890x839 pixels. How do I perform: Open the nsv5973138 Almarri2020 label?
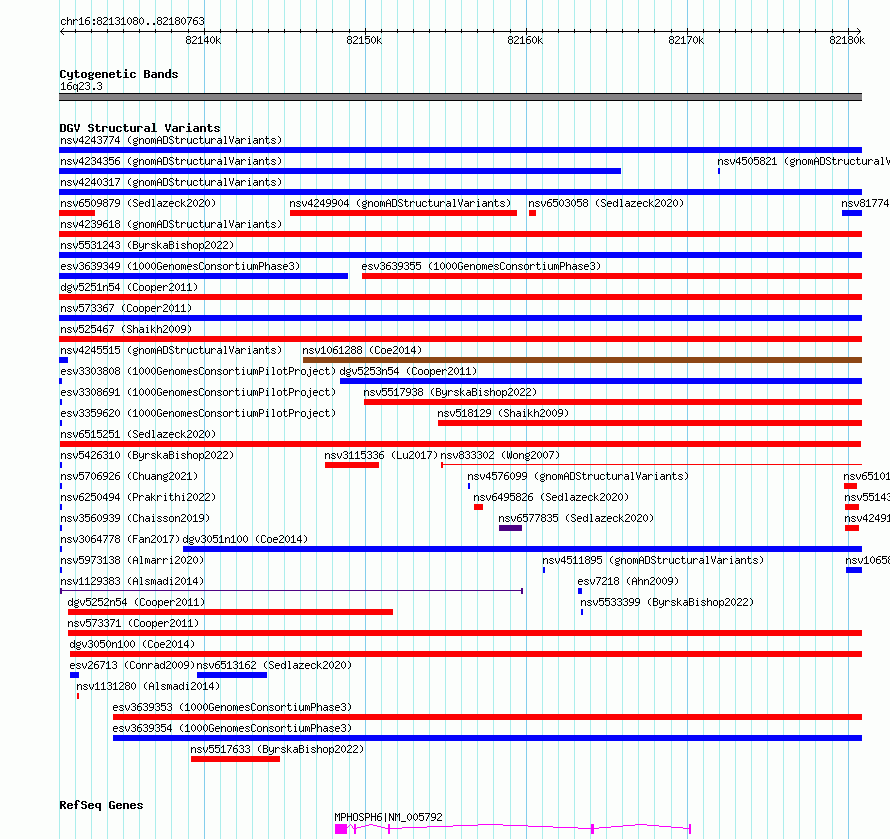click(132, 560)
